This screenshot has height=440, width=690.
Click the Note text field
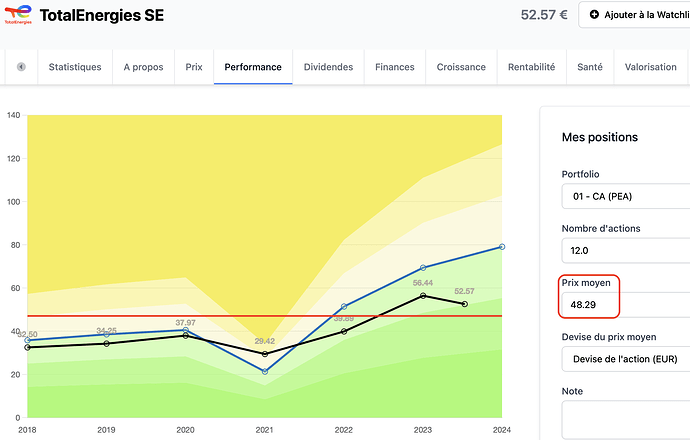pyautogui.click(x=626, y=420)
